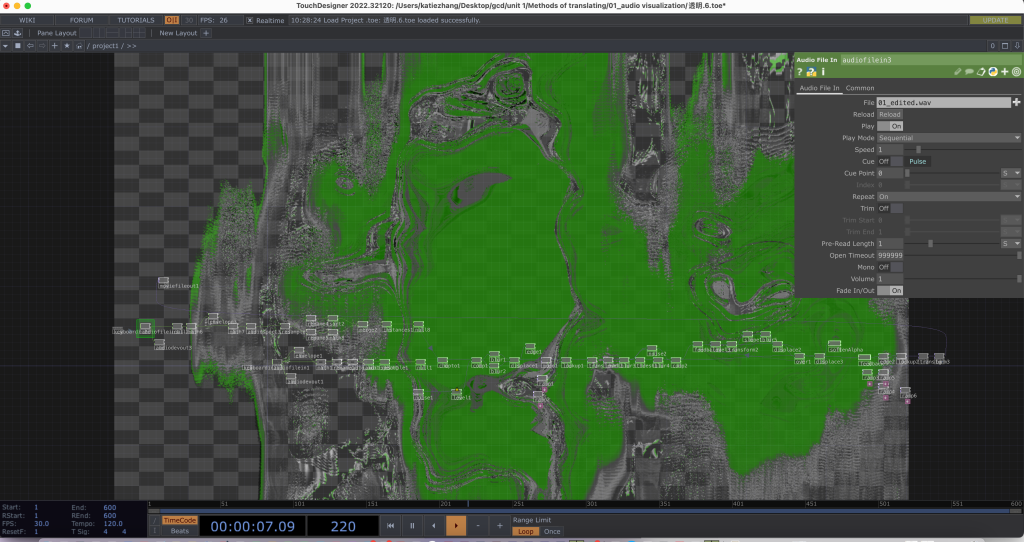Click the operator info 'i' icon
The image size is (1024, 542).
pyautogui.click(x=822, y=72)
